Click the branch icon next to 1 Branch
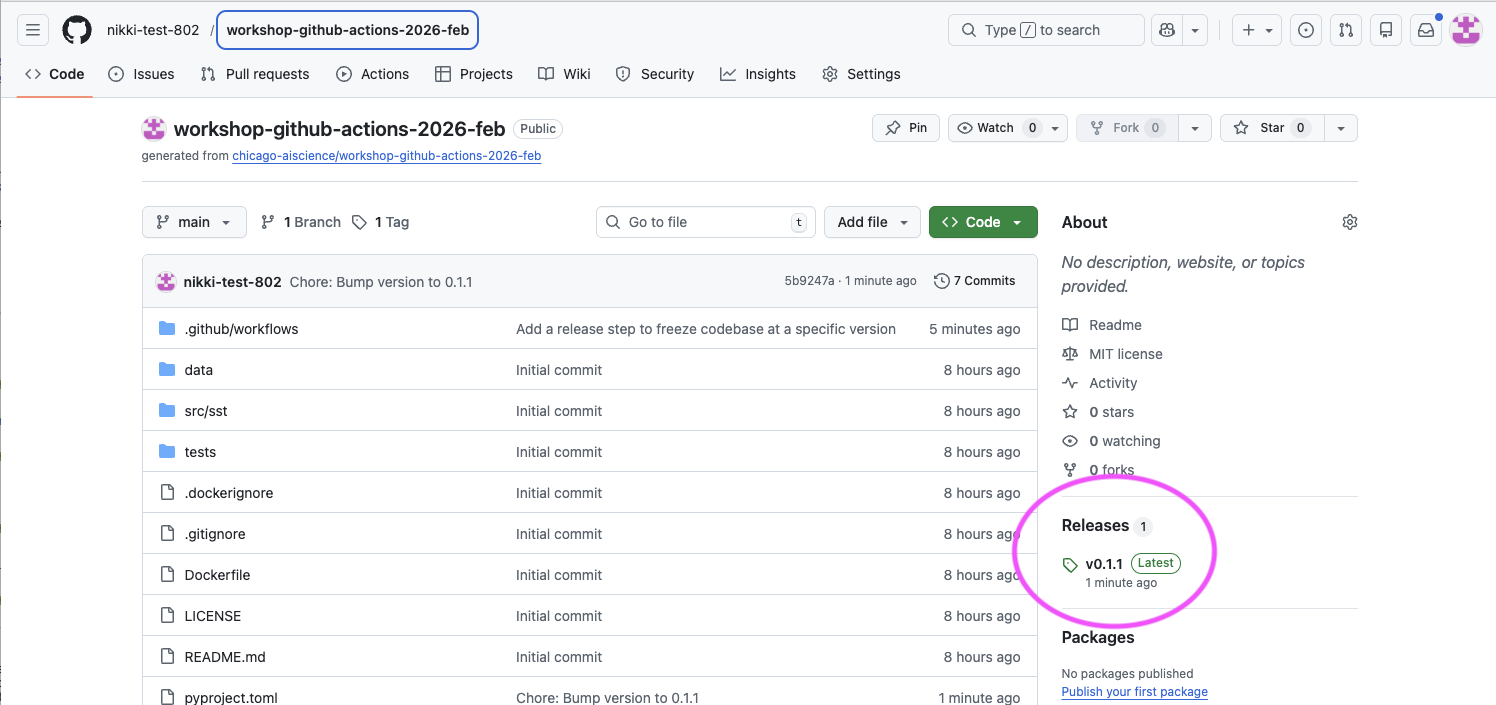The height and width of the screenshot is (705, 1496). coord(267,221)
